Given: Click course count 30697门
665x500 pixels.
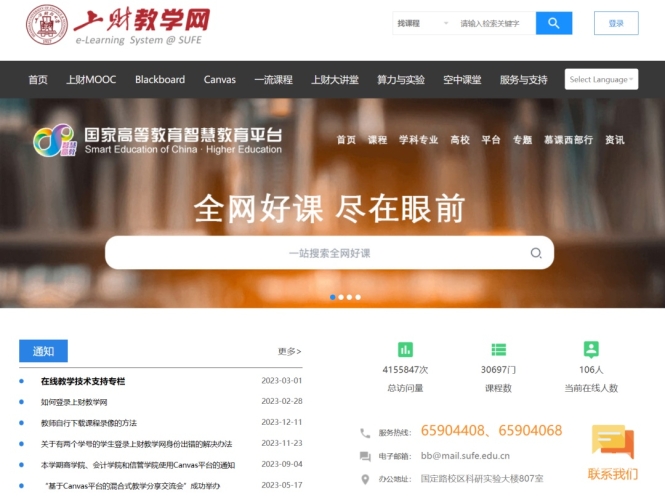Looking at the screenshot, I should coord(498,369).
